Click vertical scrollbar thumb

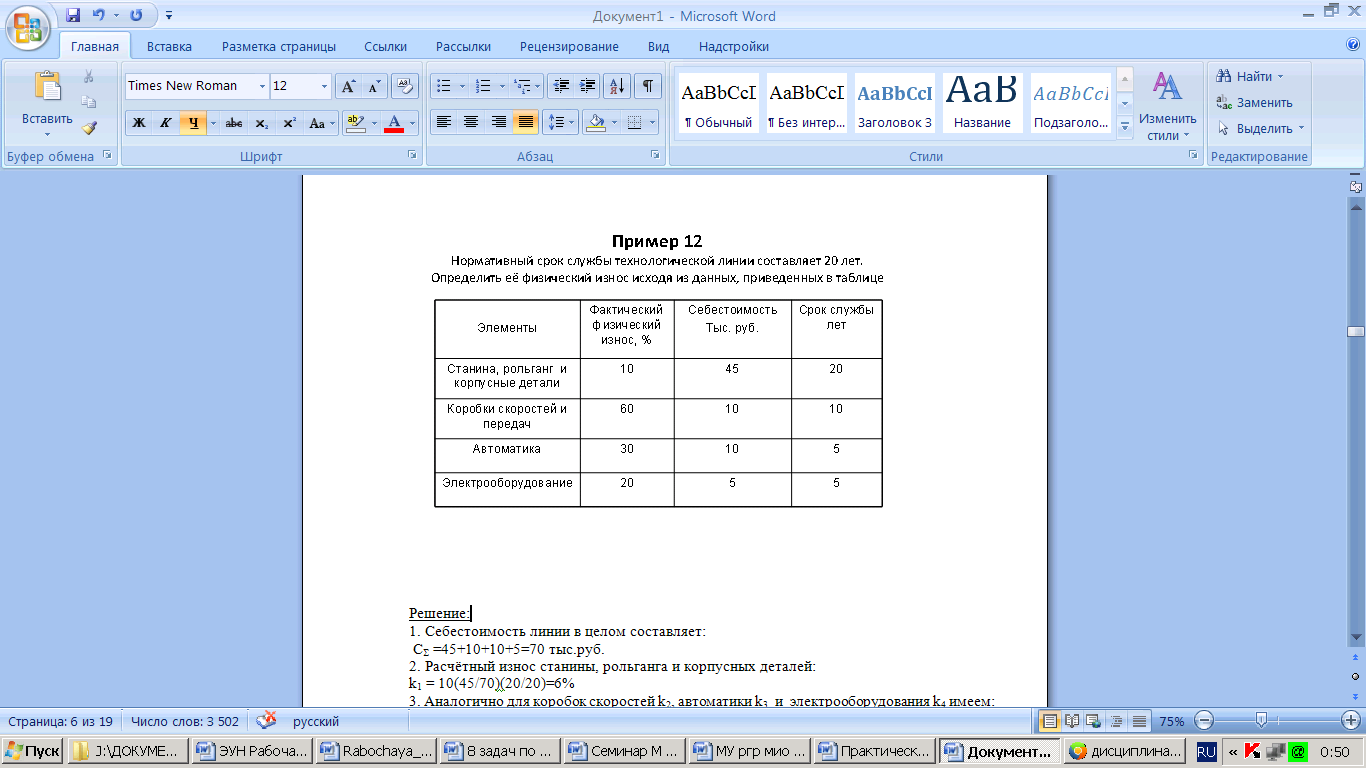coord(1355,332)
